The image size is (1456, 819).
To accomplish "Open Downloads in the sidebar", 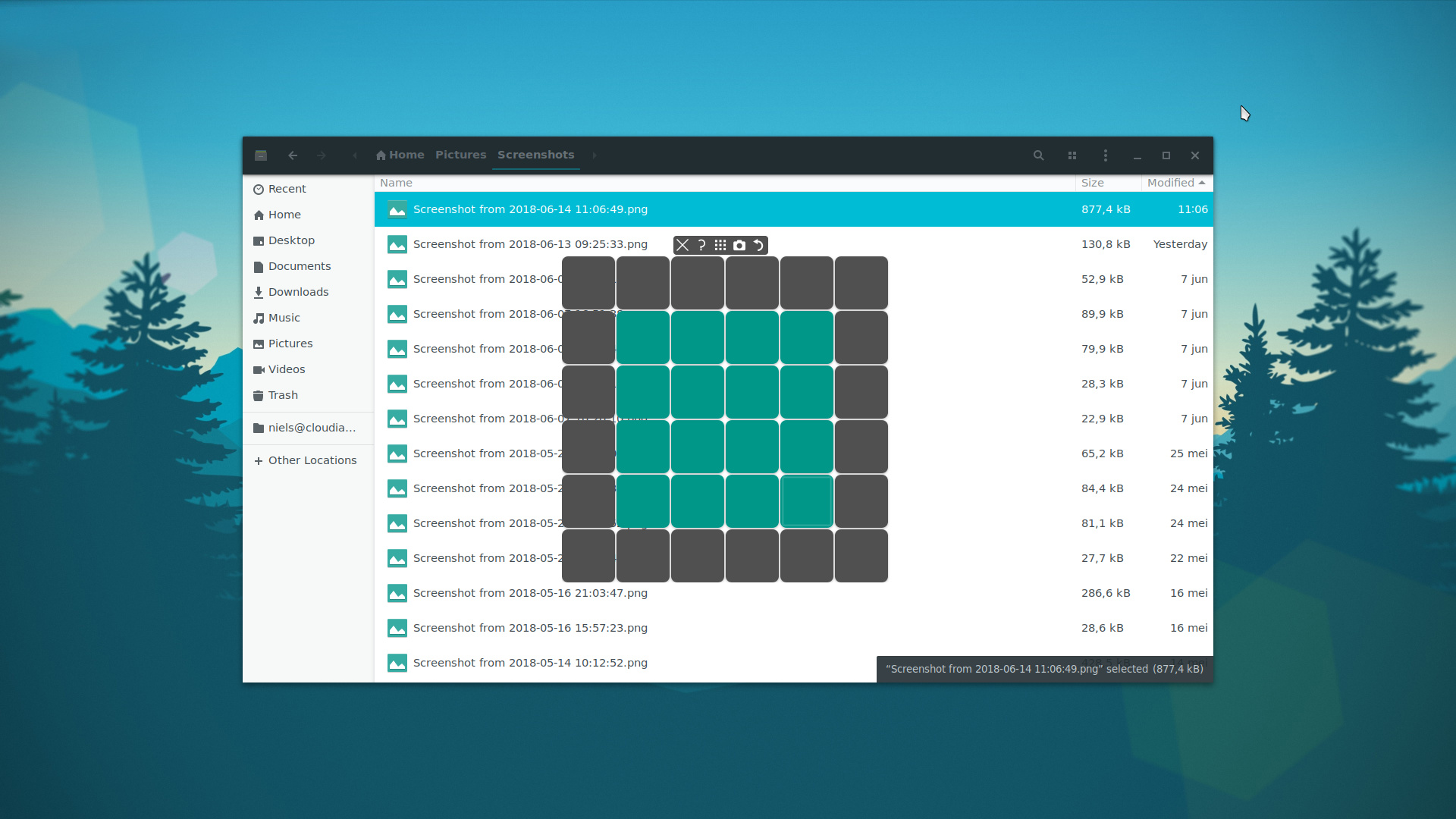I will coord(298,292).
